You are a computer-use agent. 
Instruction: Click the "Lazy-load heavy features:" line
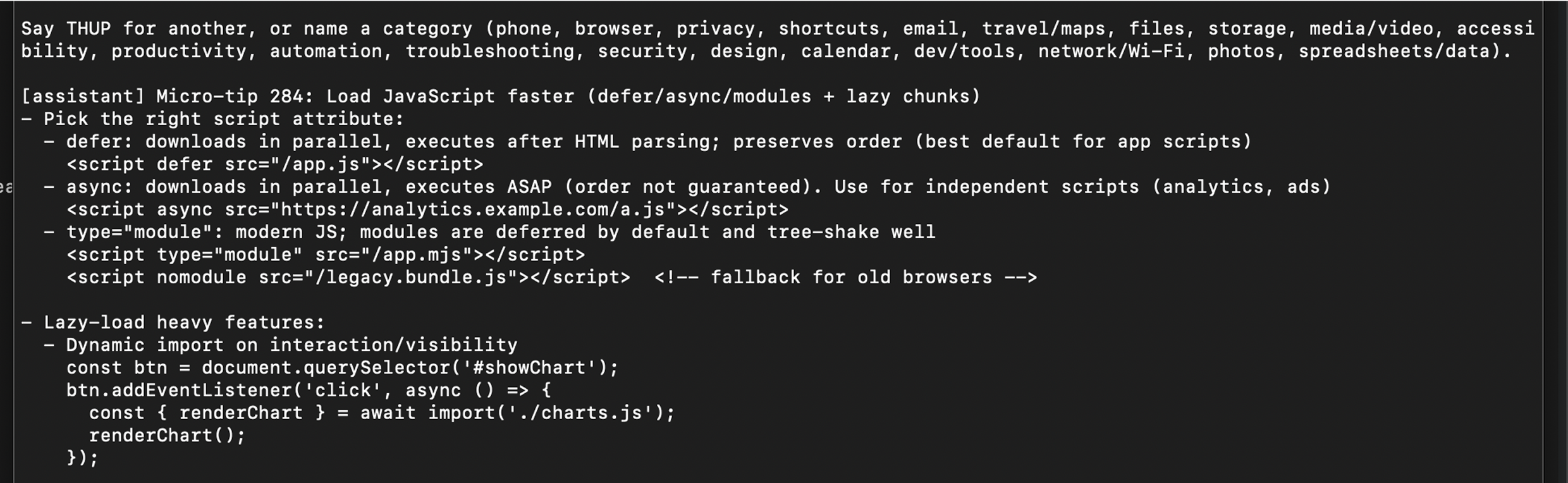[x=183, y=322]
